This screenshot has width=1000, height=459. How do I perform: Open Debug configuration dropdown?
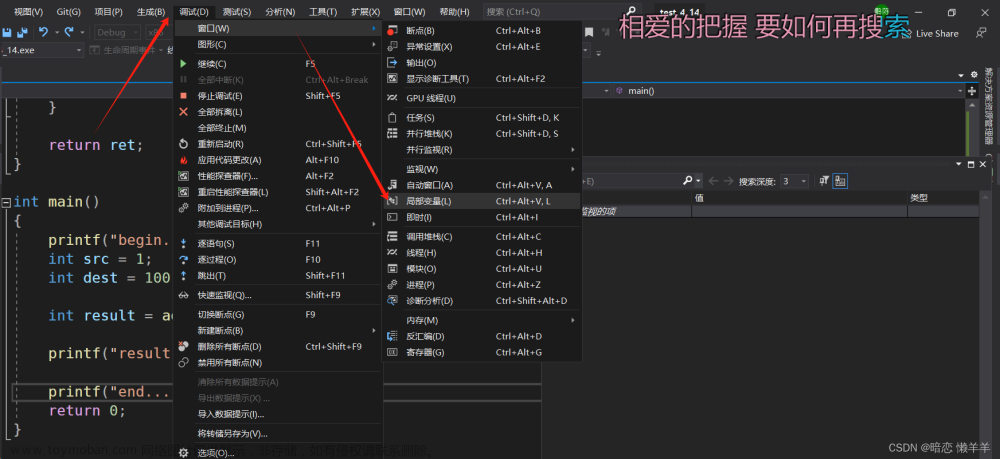[118, 32]
